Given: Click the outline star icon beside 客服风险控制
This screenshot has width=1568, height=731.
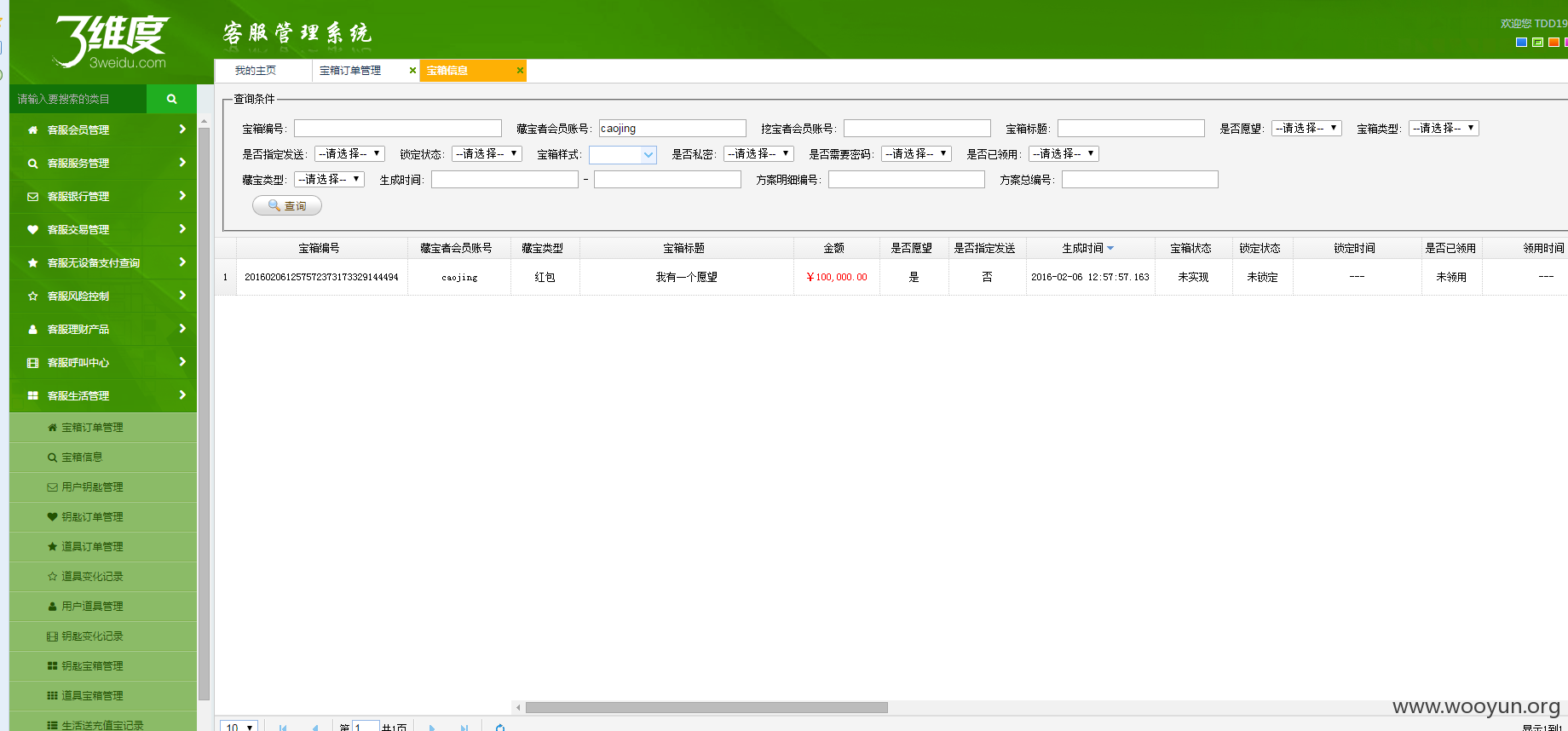Looking at the screenshot, I should [32, 296].
